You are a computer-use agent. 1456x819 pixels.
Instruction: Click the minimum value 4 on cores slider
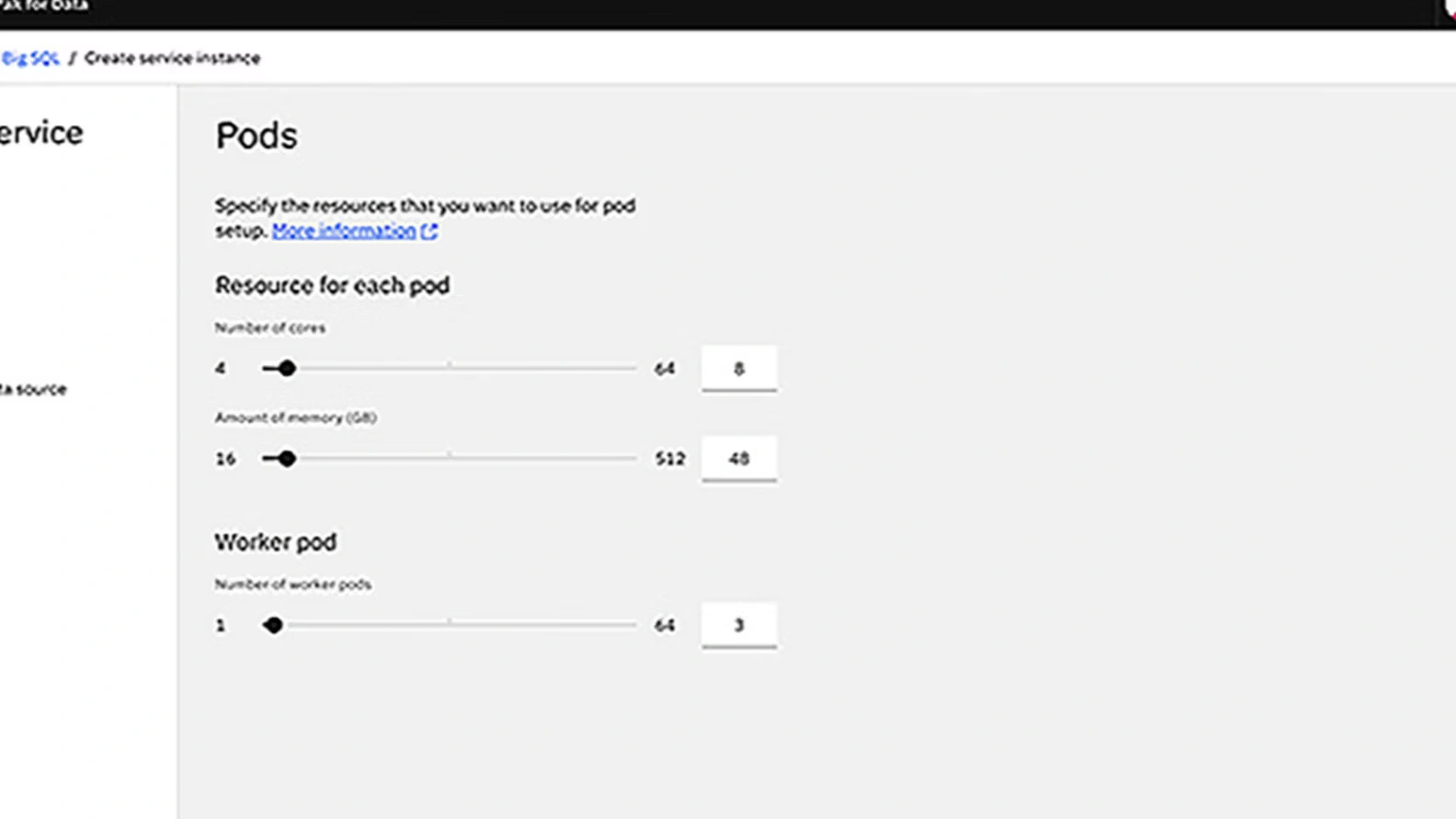(221, 369)
